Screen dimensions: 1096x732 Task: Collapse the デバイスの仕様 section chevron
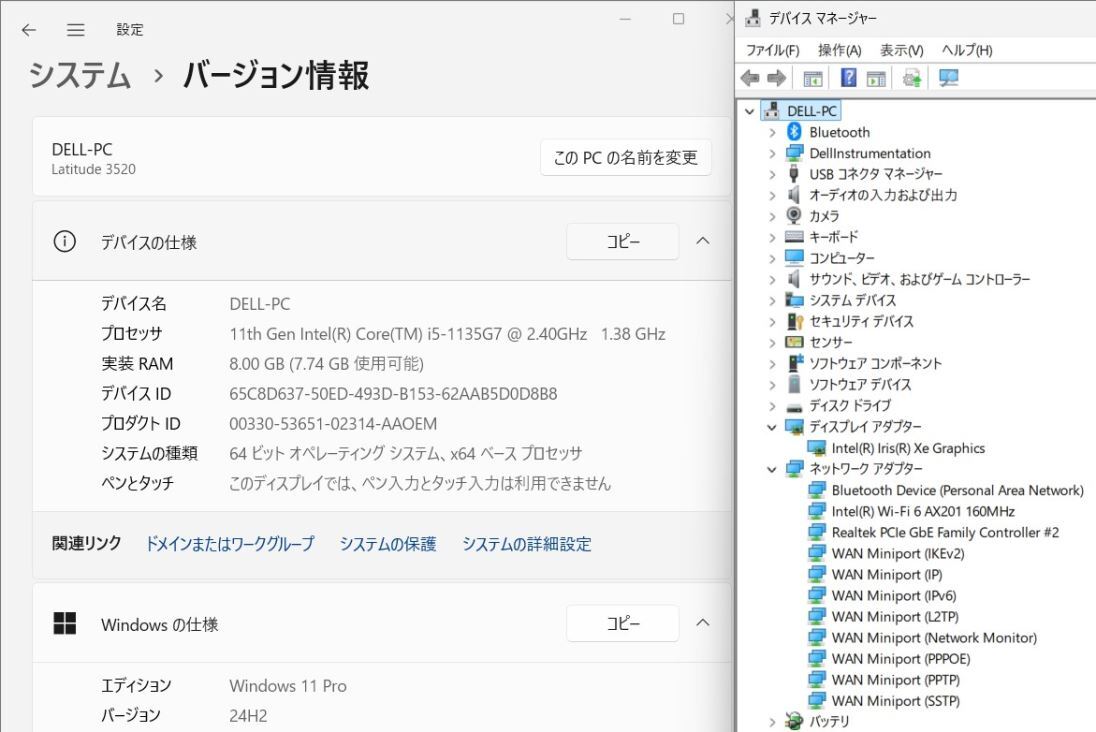pos(702,241)
